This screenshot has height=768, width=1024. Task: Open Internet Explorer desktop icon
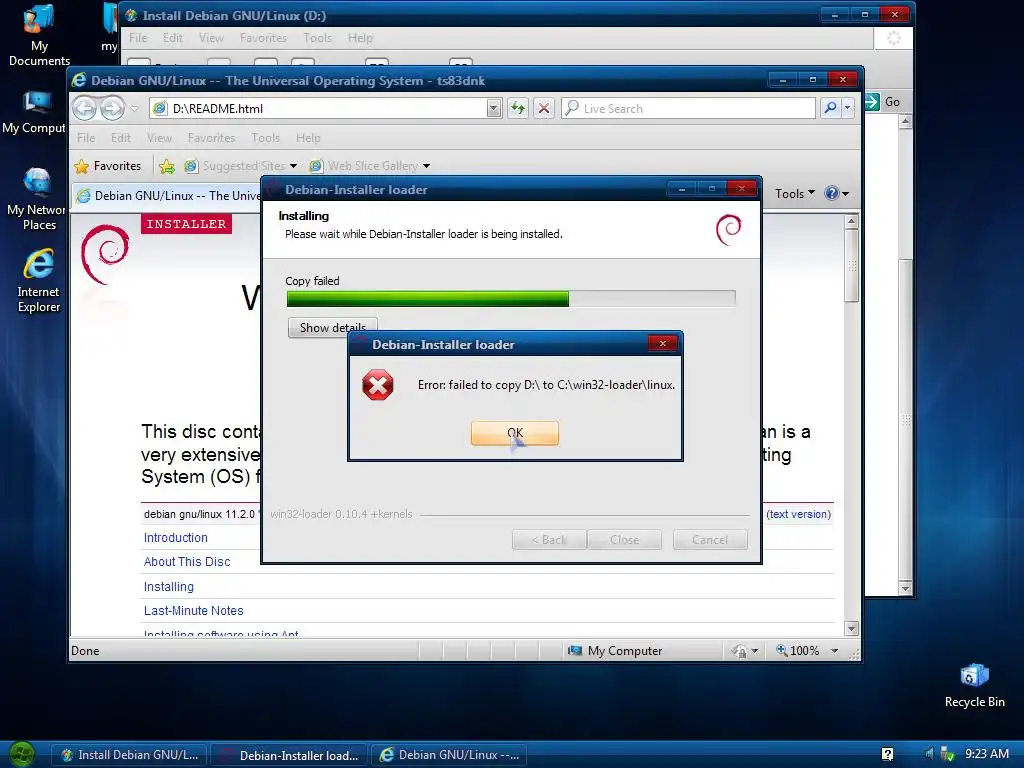(39, 281)
